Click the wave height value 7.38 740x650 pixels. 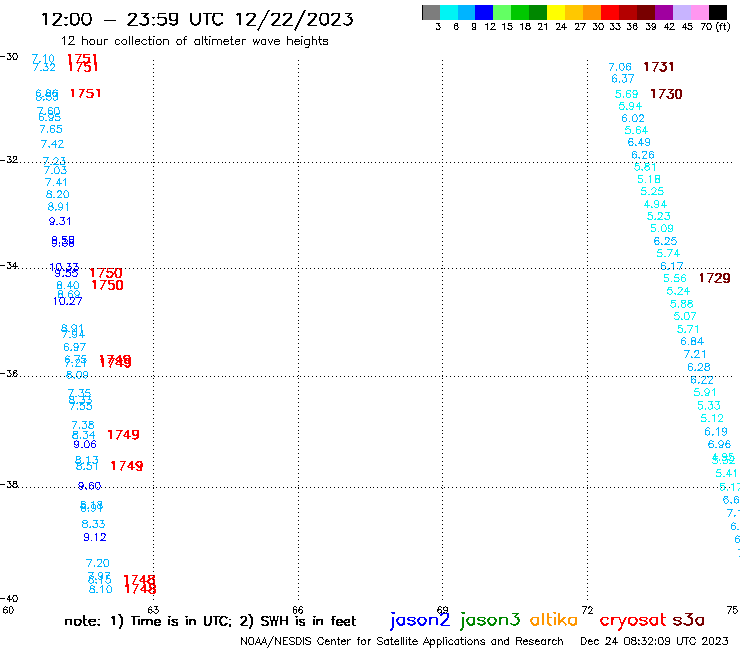(83, 425)
